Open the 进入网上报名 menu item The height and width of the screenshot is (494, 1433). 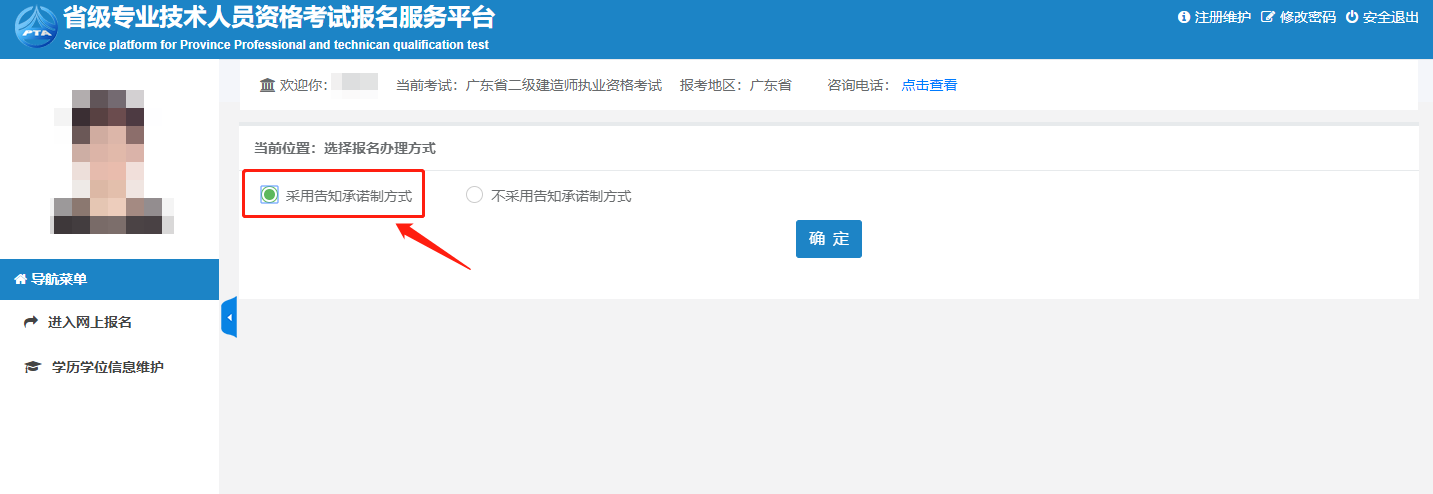(x=90, y=322)
